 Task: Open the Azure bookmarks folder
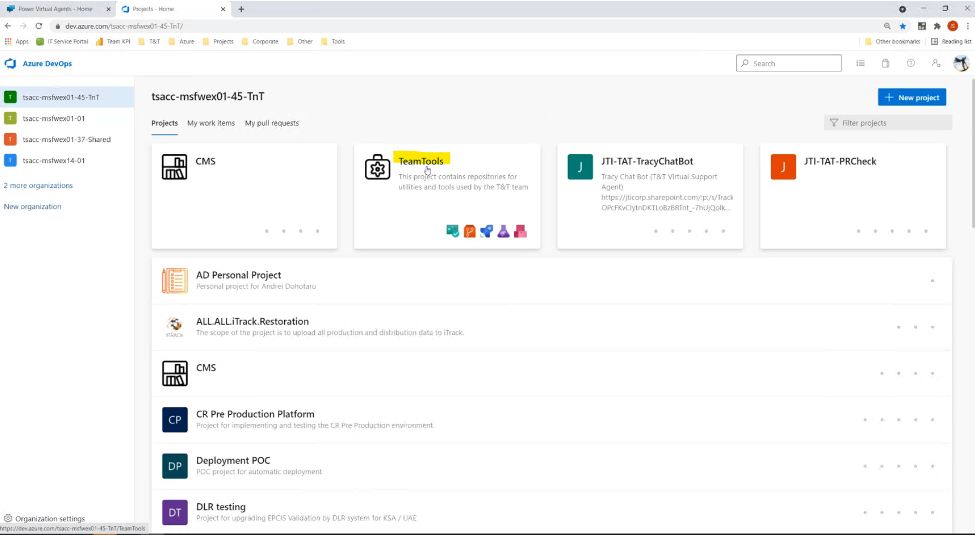pyautogui.click(x=182, y=42)
